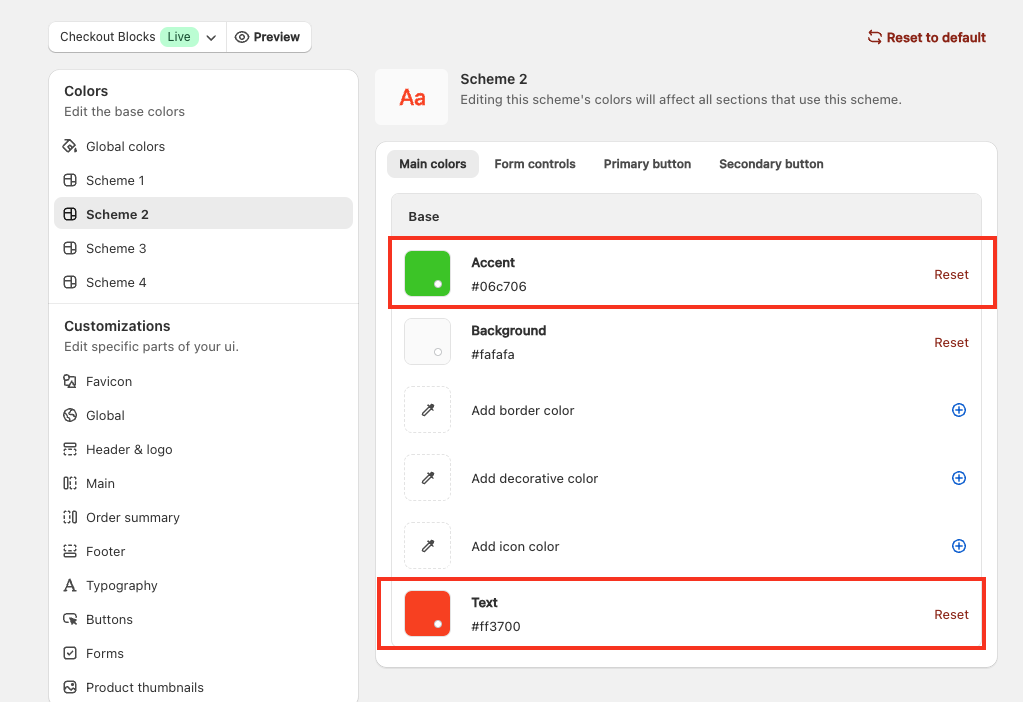Click Reset to default link
The height and width of the screenshot is (702, 1023).
pos(926,37)
